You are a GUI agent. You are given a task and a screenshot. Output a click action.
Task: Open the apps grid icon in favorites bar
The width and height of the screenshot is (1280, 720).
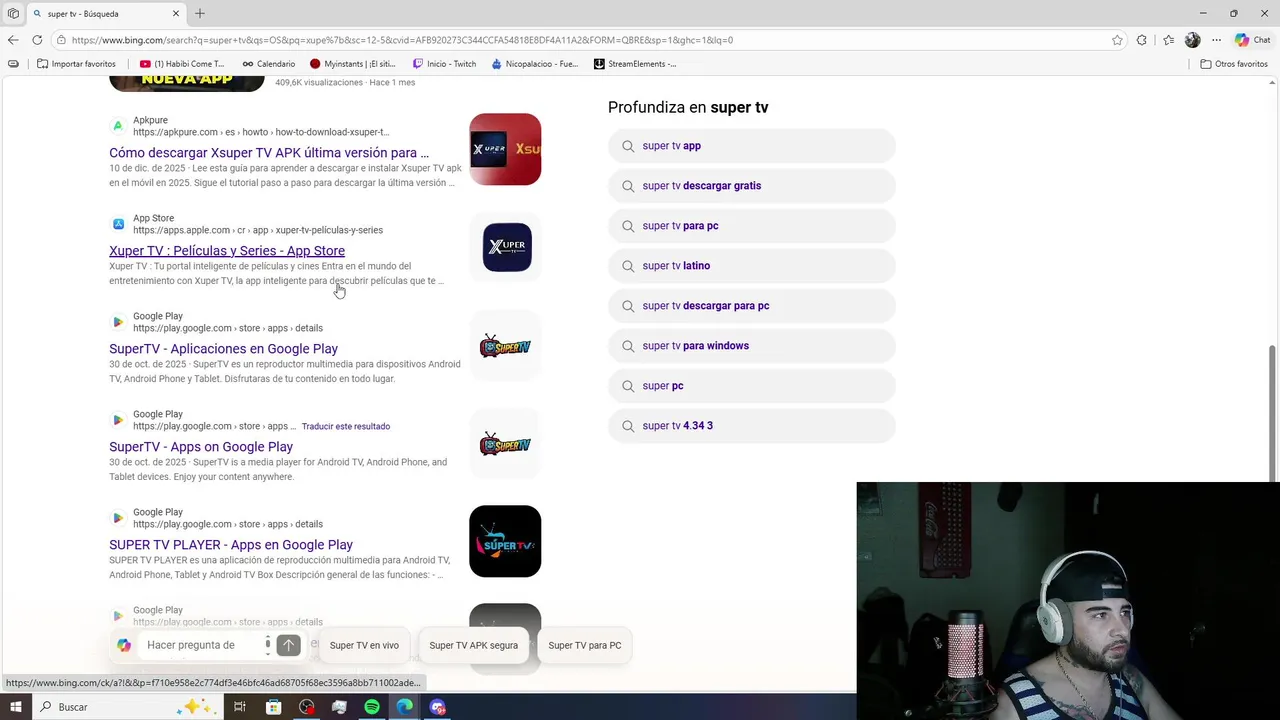click(x=13, y=63)
